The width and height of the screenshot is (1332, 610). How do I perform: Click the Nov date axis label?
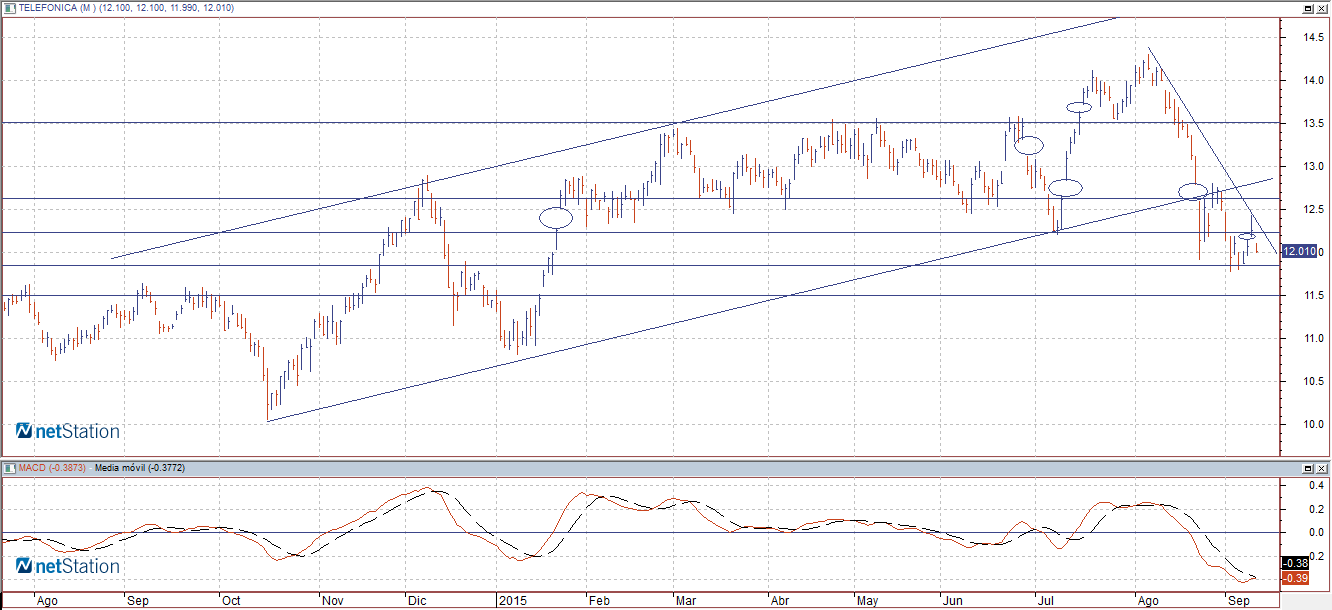pos(332,602)
